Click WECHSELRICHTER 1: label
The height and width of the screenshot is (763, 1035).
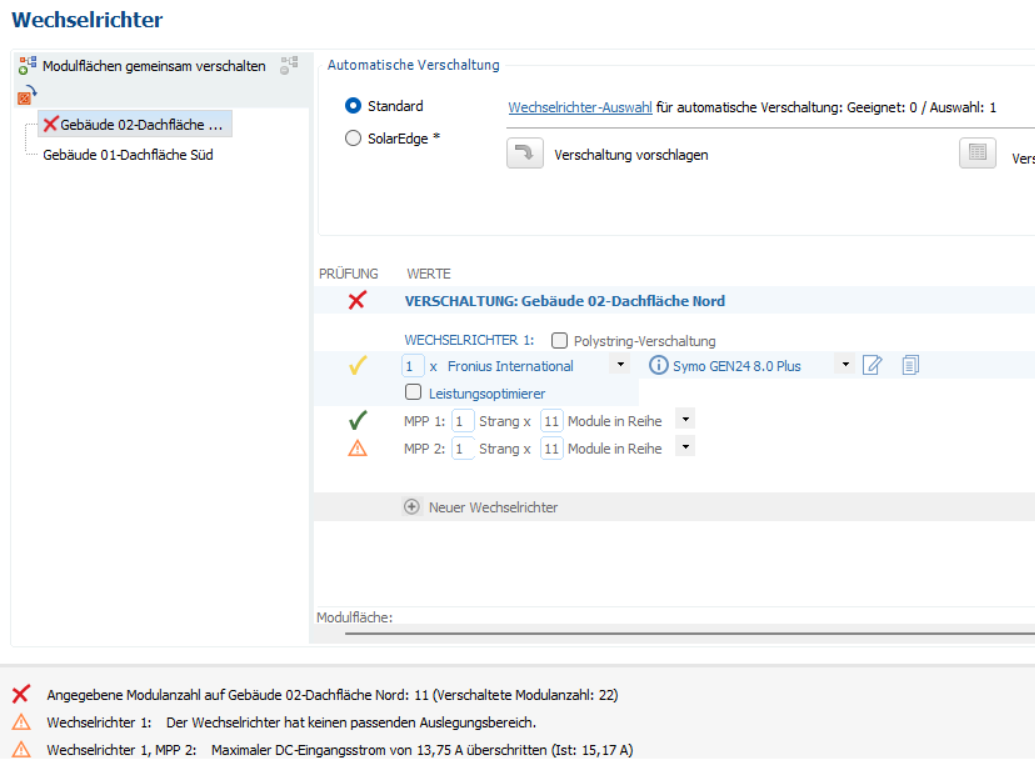(x=469, y=341)
